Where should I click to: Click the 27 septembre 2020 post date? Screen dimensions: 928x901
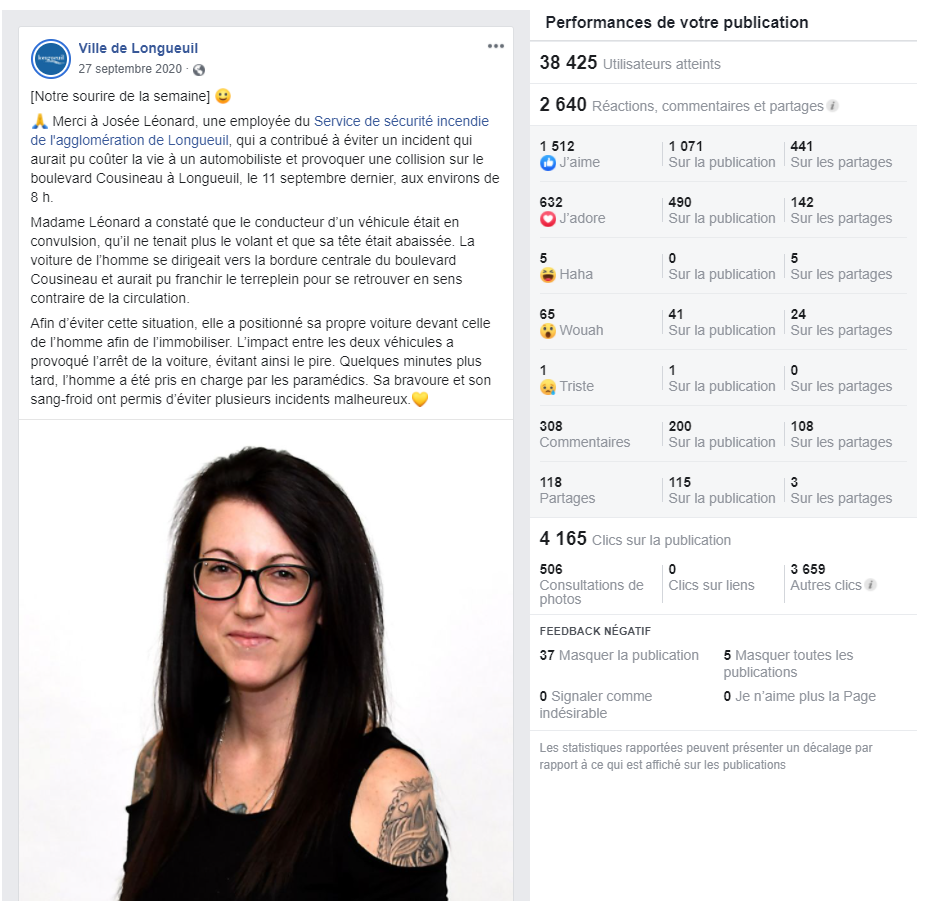point(130,69)
